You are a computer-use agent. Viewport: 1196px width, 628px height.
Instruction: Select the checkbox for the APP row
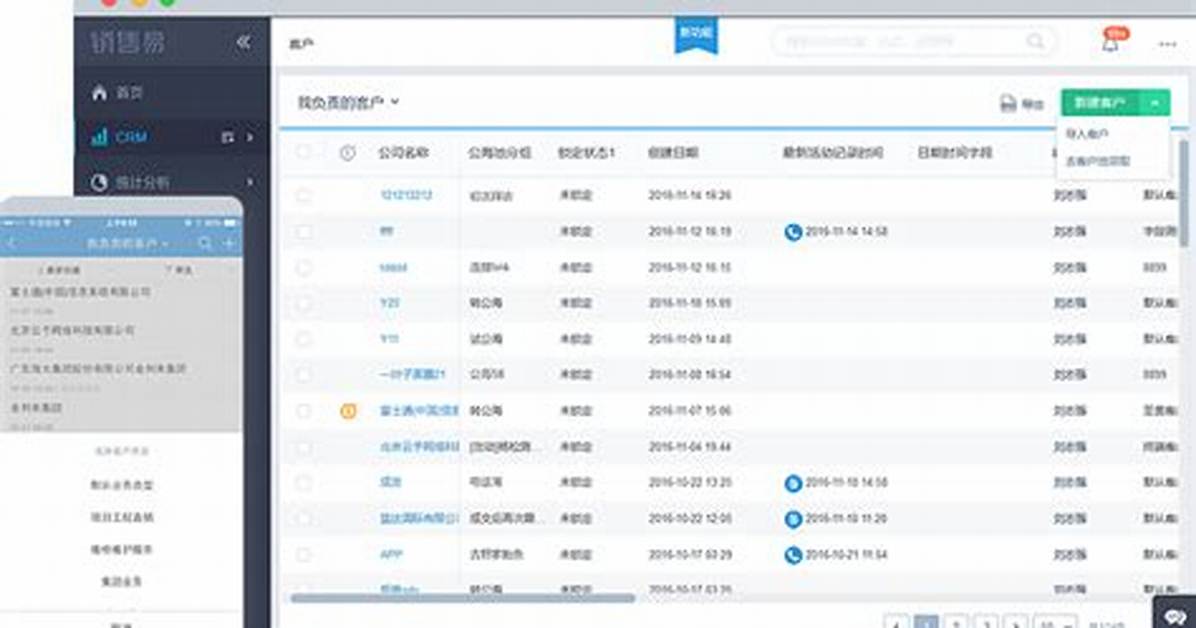304,555
